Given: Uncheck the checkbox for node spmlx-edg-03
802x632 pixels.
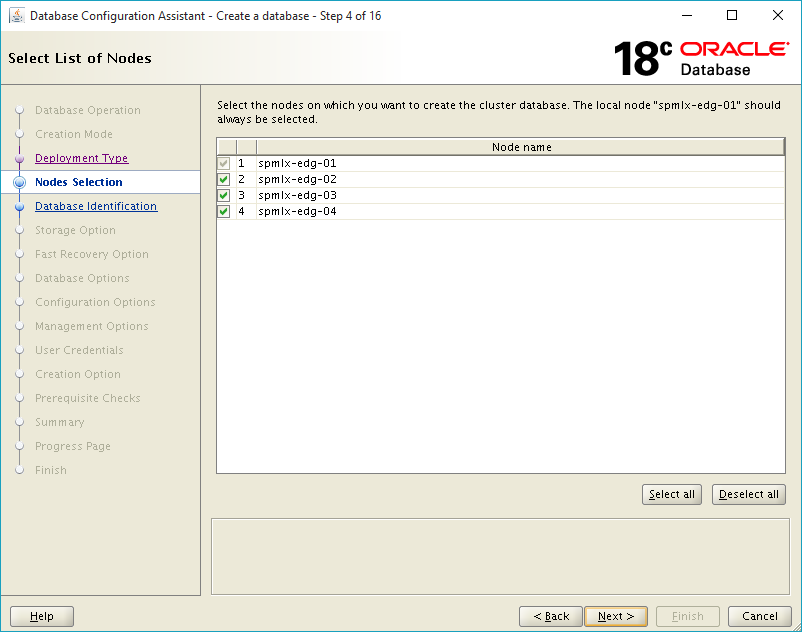Looking at the screenshot, I should [x=224, y=195].
